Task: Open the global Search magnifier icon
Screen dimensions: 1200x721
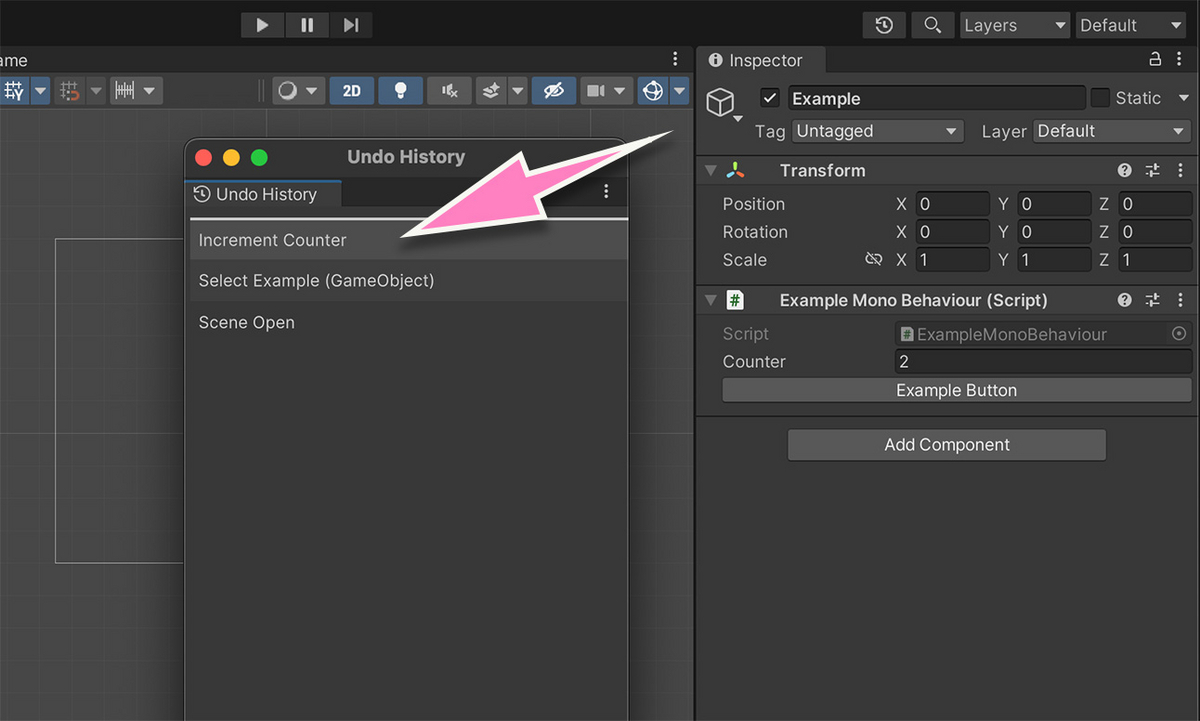Action: coord(932,25)
